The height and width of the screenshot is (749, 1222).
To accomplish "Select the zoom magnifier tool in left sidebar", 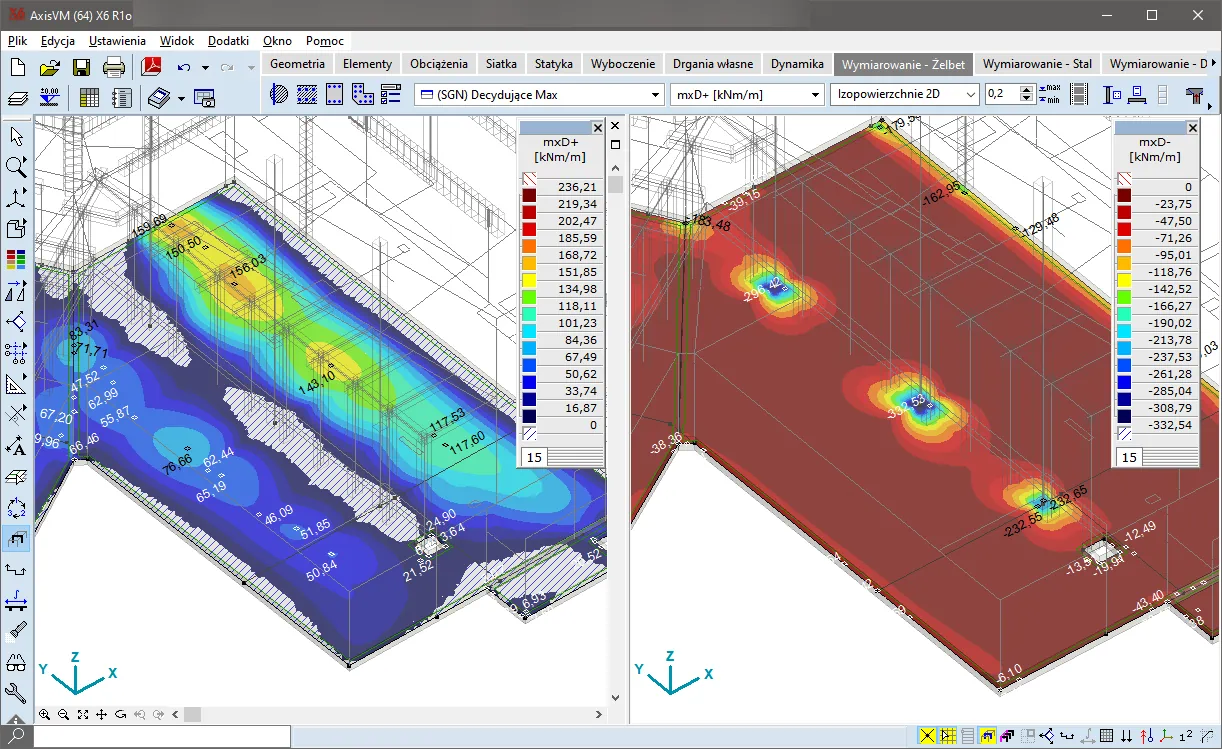I will [16, 166].
